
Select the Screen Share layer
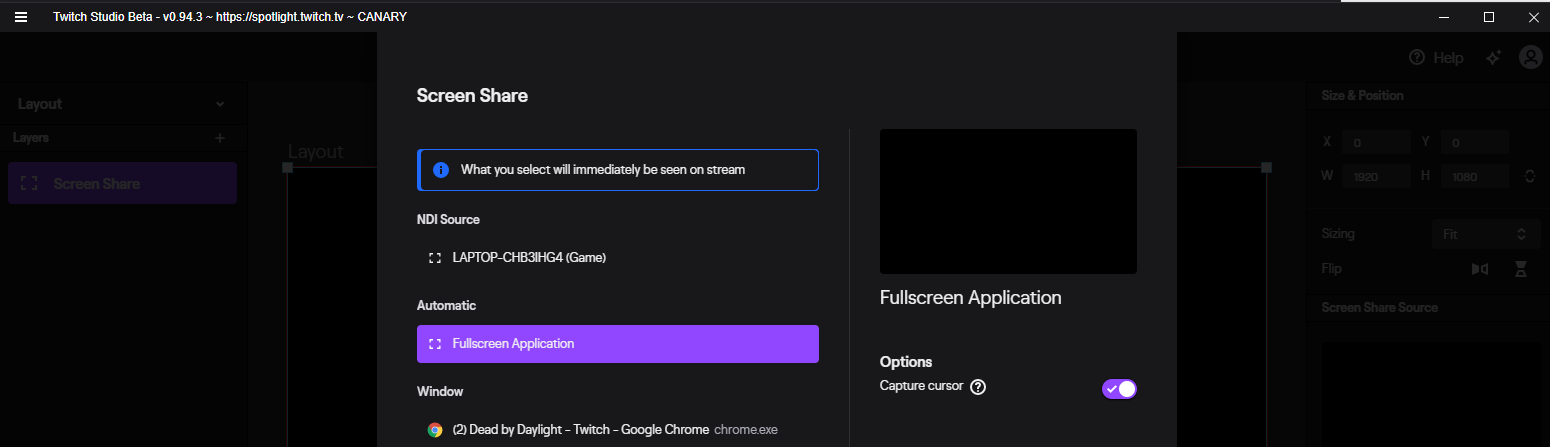[x=122, y=183]
